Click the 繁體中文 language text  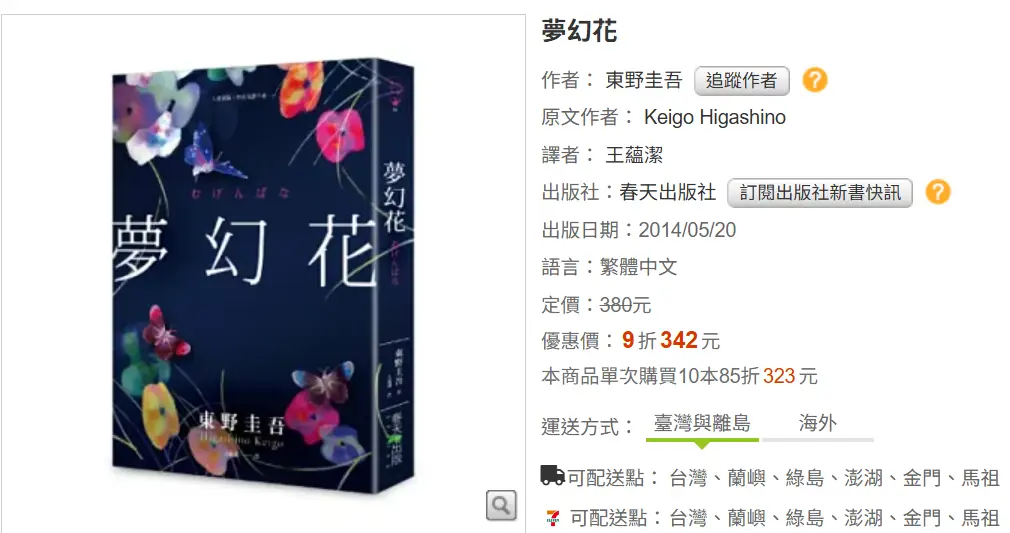(x=638, y=267)
